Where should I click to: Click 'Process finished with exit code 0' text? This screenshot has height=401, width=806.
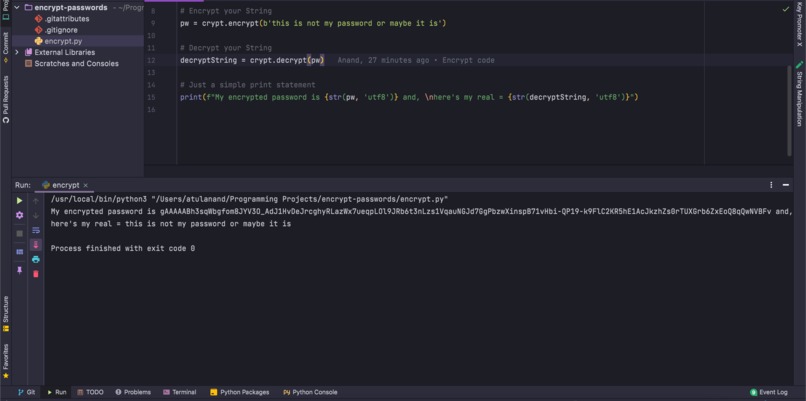pos(123,248)
